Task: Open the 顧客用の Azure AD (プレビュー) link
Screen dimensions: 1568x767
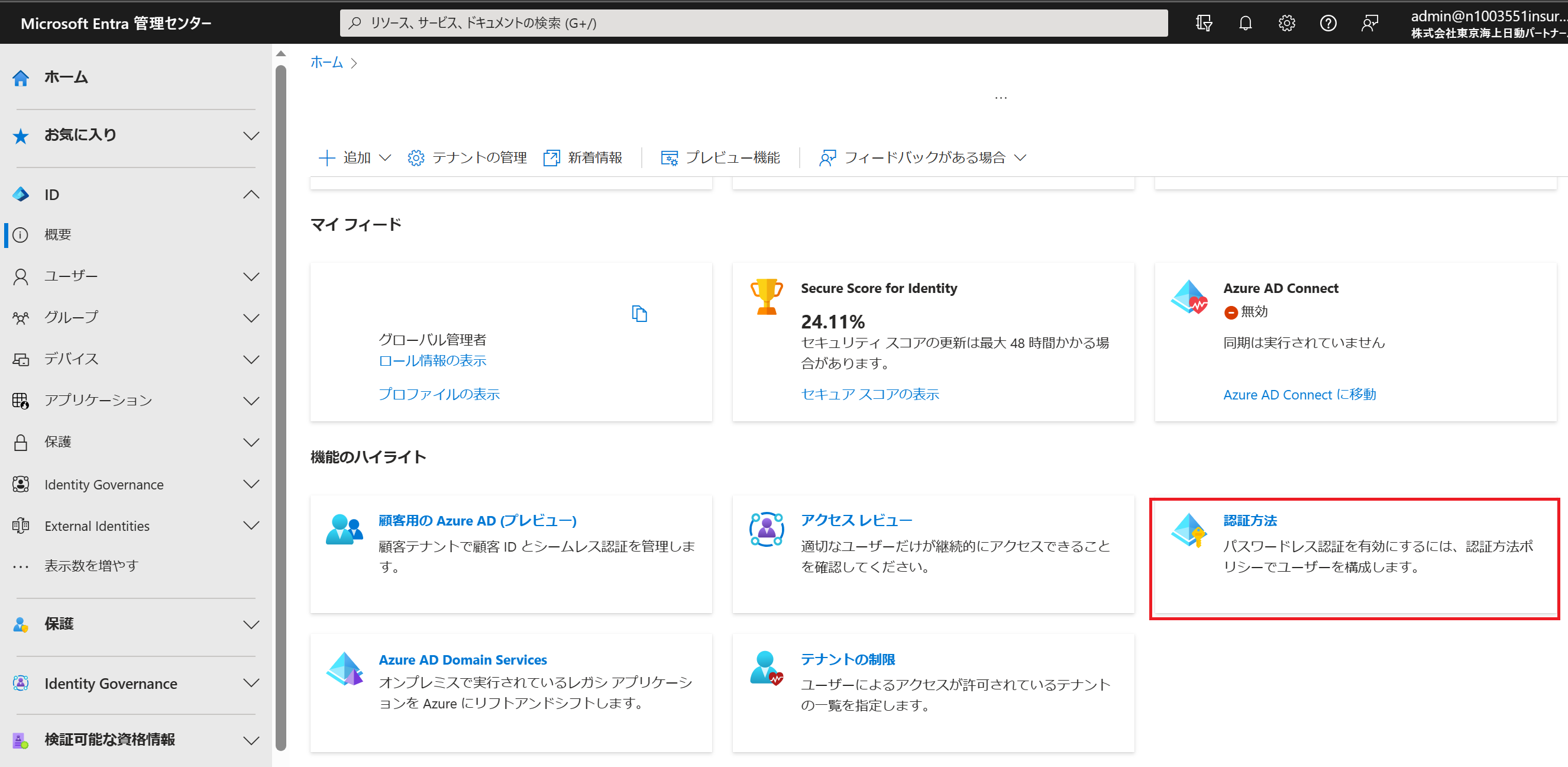Action: click(478, 521)
